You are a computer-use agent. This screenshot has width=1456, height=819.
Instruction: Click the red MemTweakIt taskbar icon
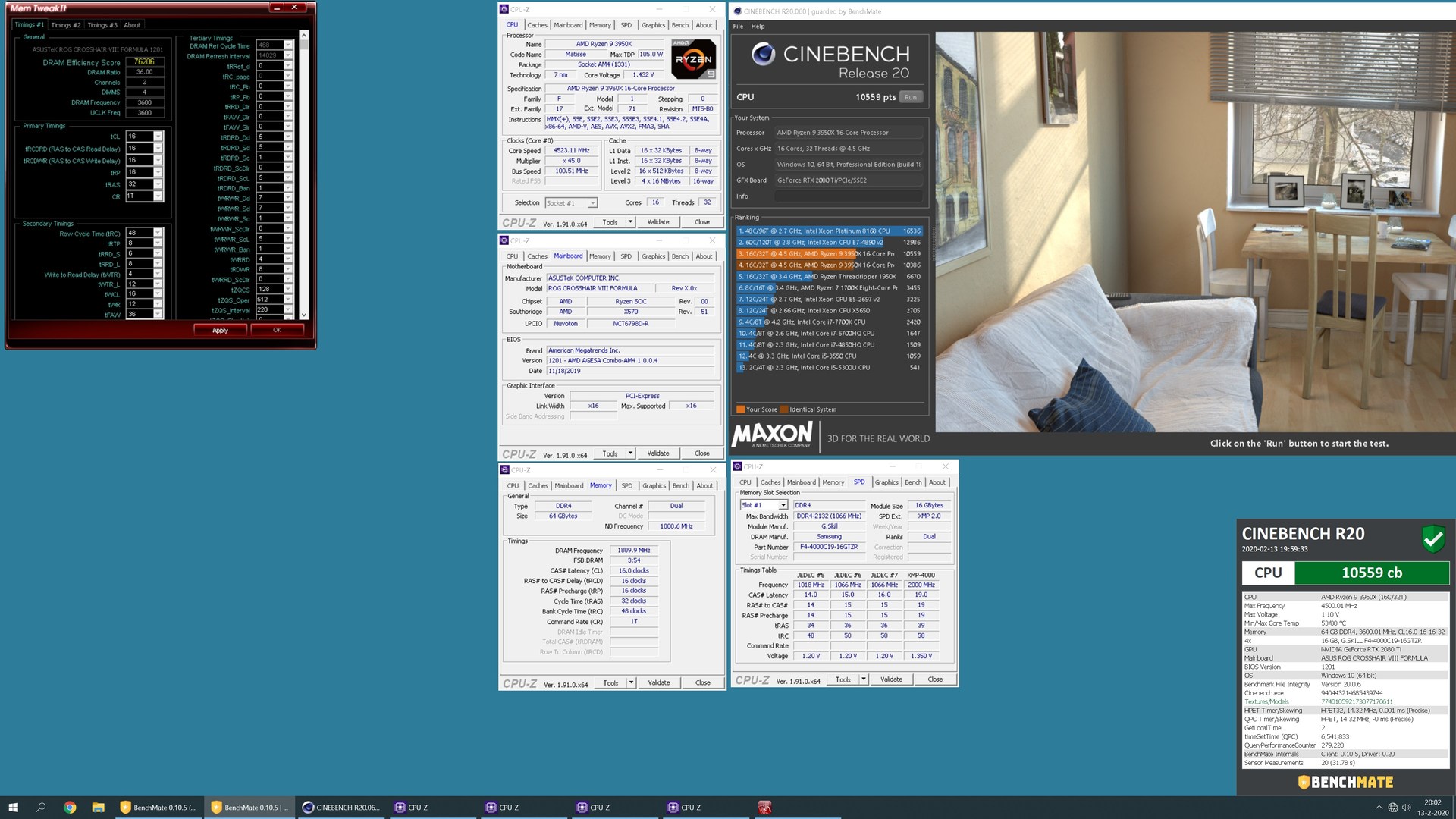click(x=764, y=807)
